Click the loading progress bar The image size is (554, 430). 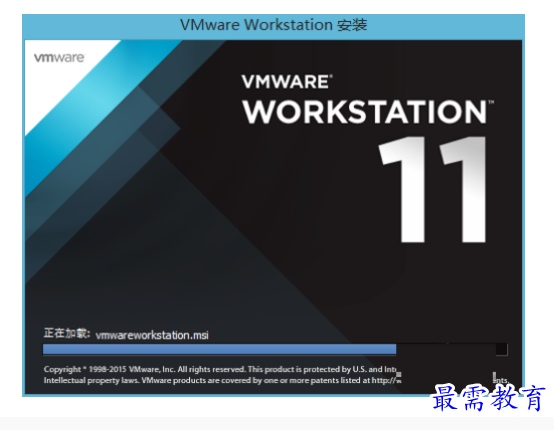[275, 349]
